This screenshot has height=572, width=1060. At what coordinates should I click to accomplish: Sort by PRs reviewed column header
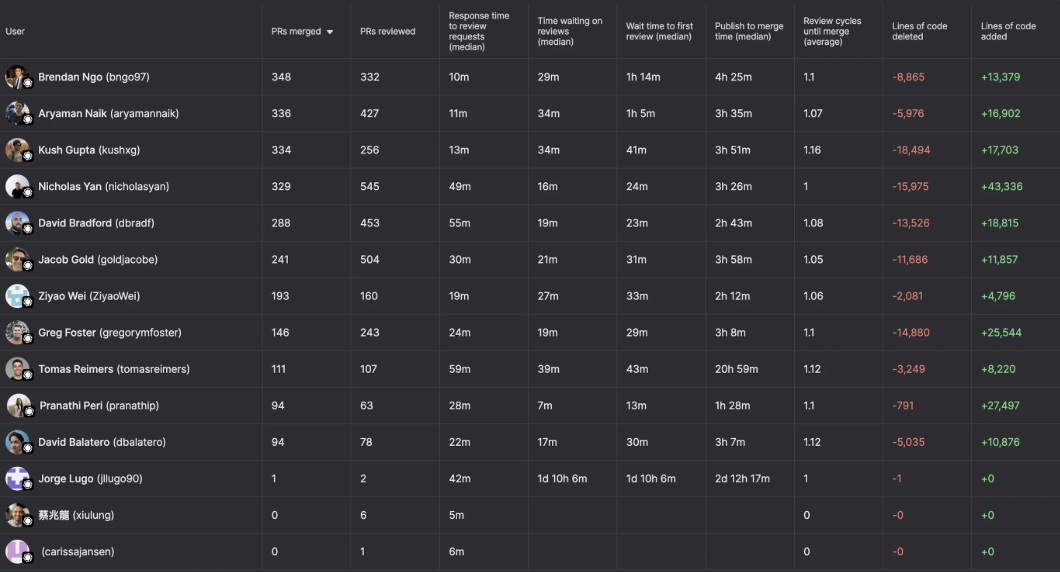click(x=388, y=32)
